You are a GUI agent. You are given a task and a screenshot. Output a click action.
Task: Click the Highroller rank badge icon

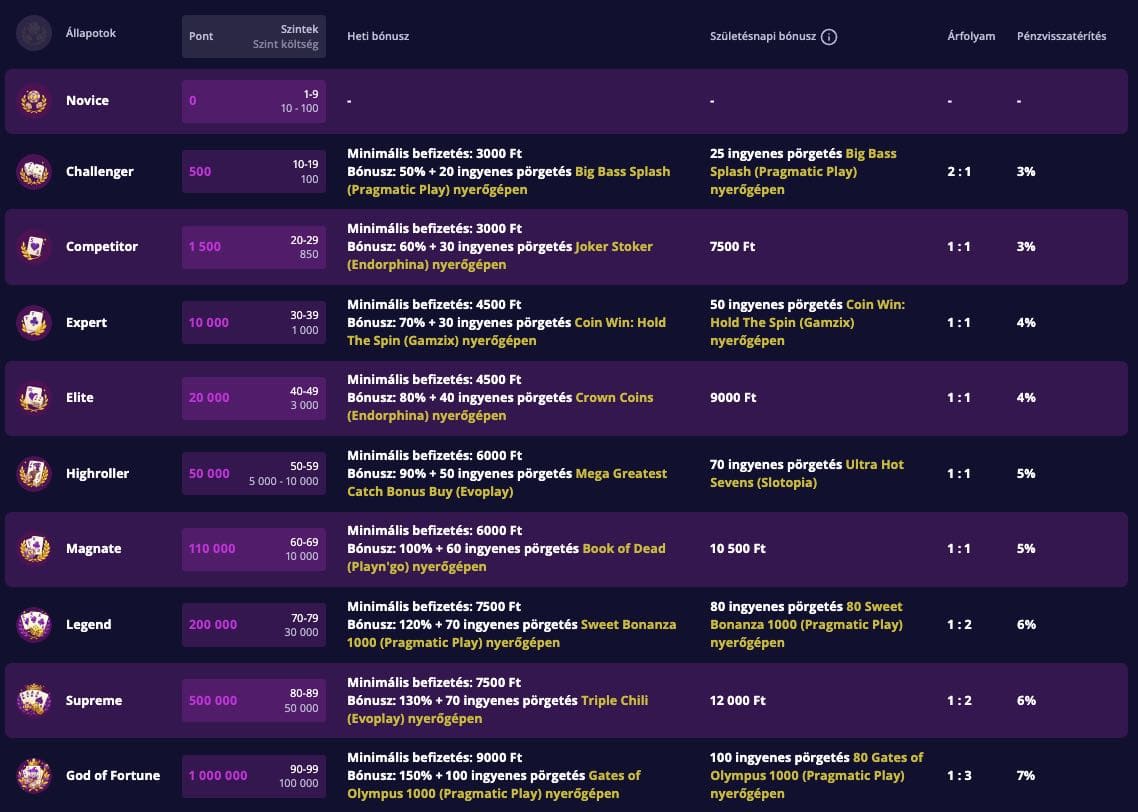pos(34,474)
